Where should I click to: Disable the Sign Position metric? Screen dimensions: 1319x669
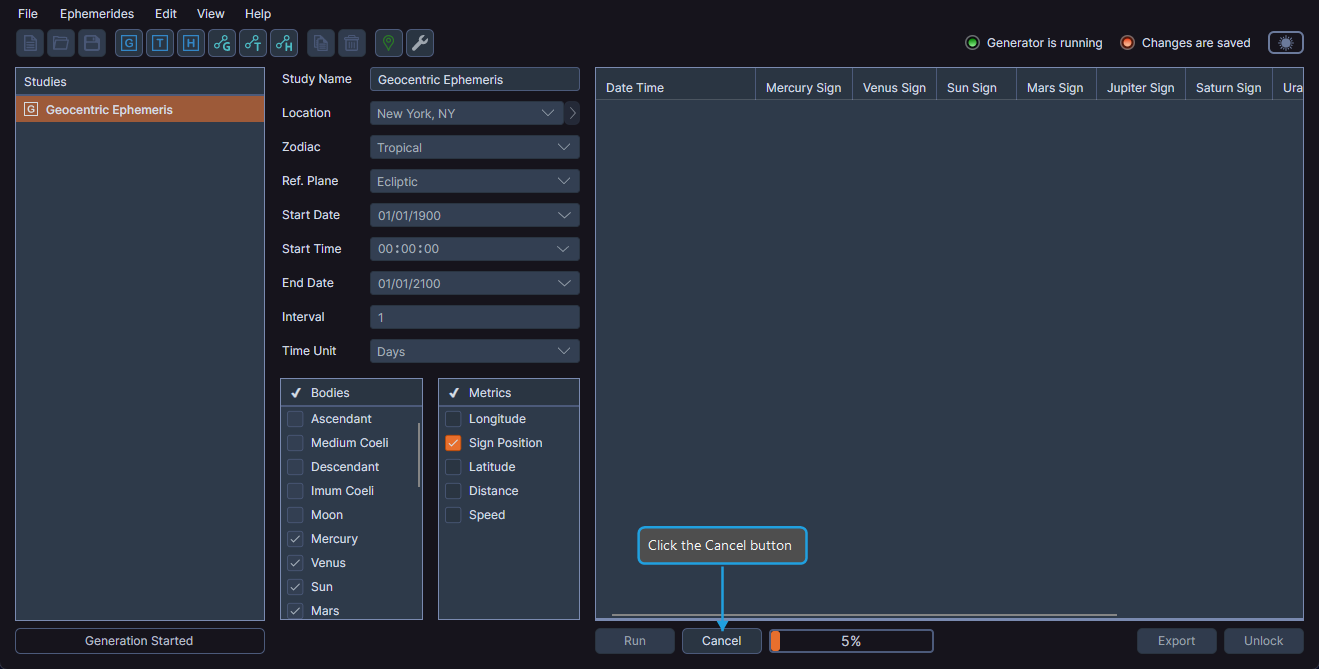452,442
